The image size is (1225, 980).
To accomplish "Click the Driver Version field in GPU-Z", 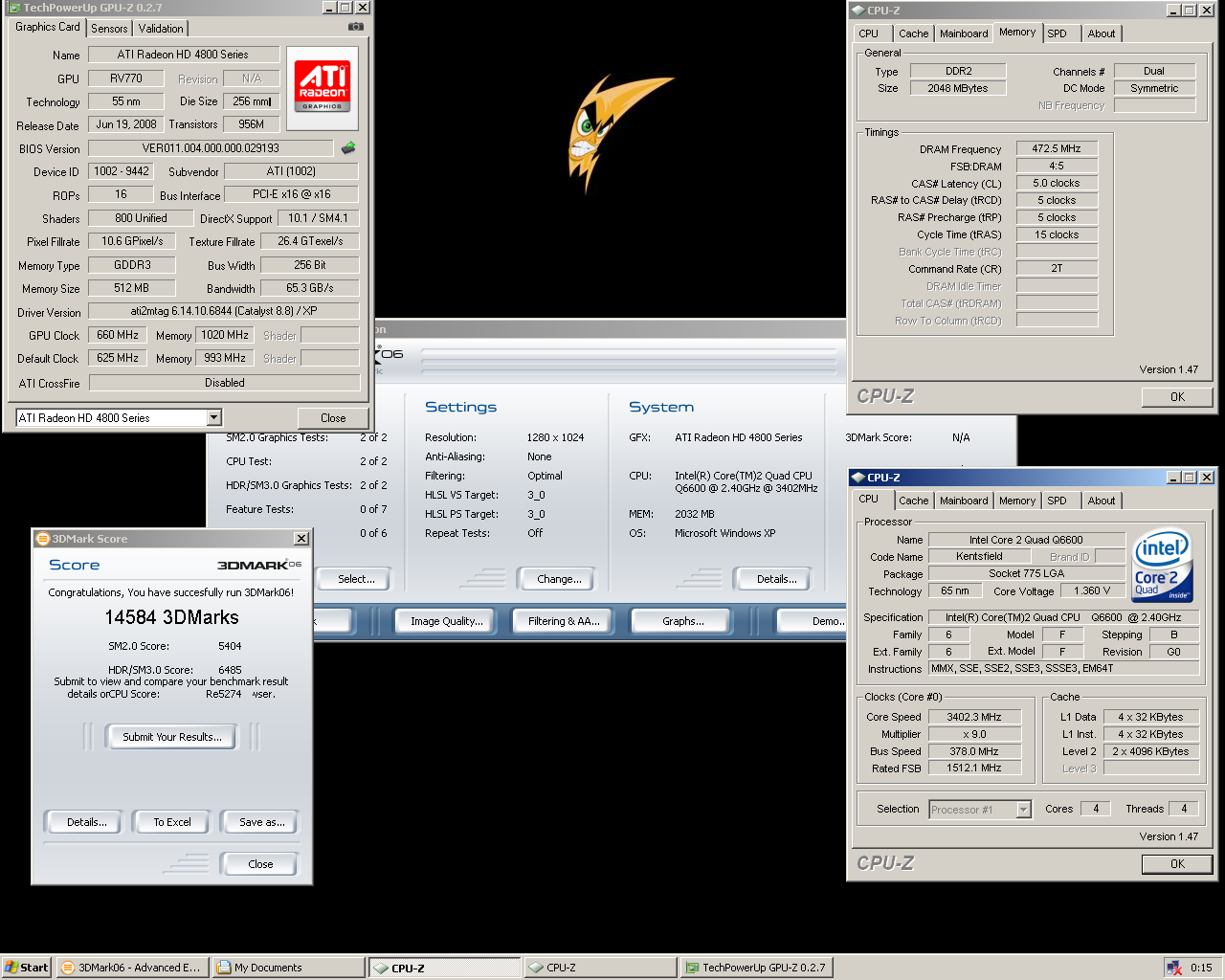I will pos(224,311).
